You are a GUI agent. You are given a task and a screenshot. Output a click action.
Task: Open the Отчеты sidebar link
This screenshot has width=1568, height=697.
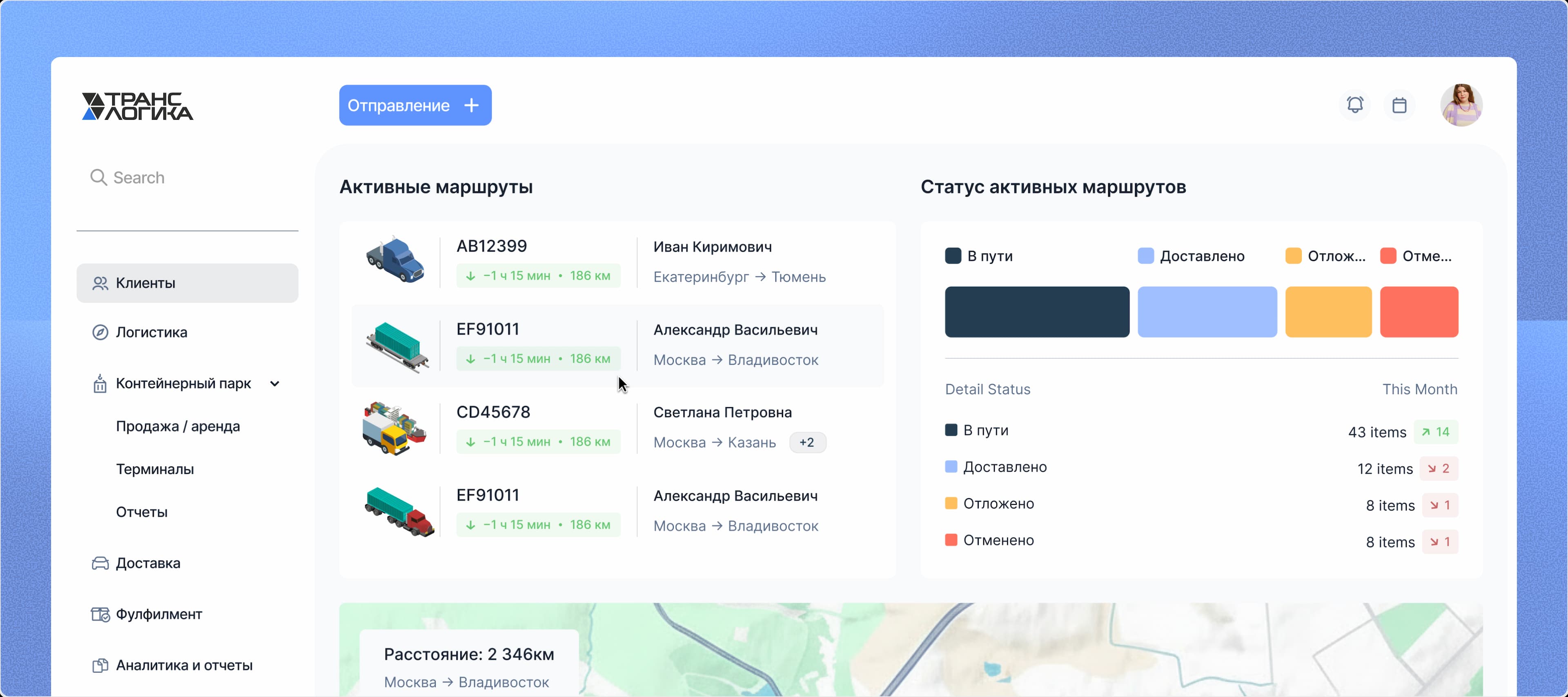[141, 511]
